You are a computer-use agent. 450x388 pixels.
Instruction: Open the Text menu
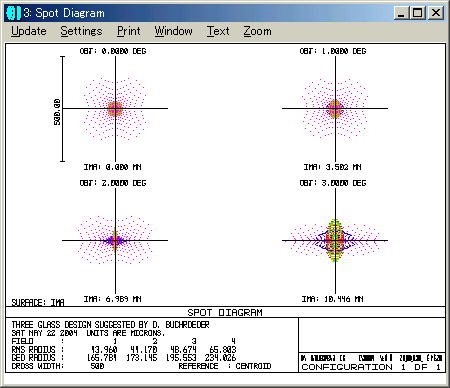[x=218, y=31]
